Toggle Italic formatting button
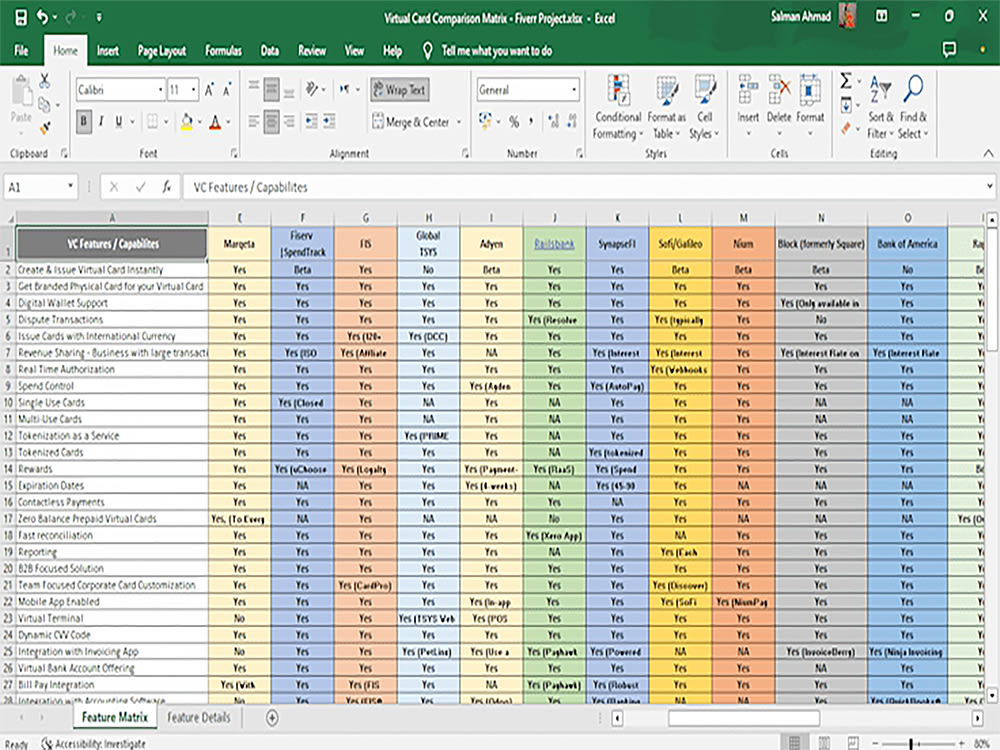The image size is (1000, 750). click(101, 121)
